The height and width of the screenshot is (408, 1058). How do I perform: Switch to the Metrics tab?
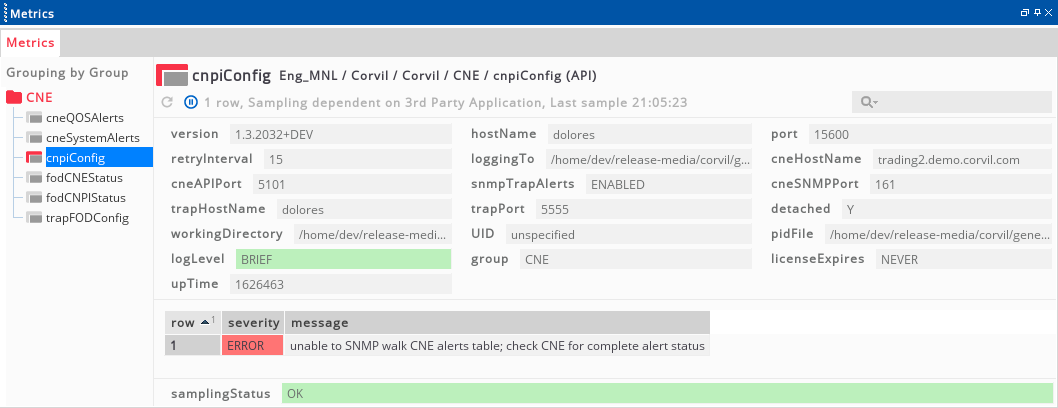(x=31, y=43)
